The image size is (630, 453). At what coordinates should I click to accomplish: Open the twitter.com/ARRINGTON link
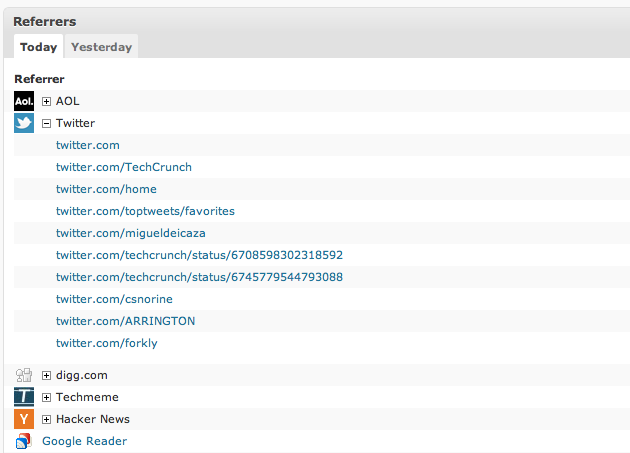(125, 321)
